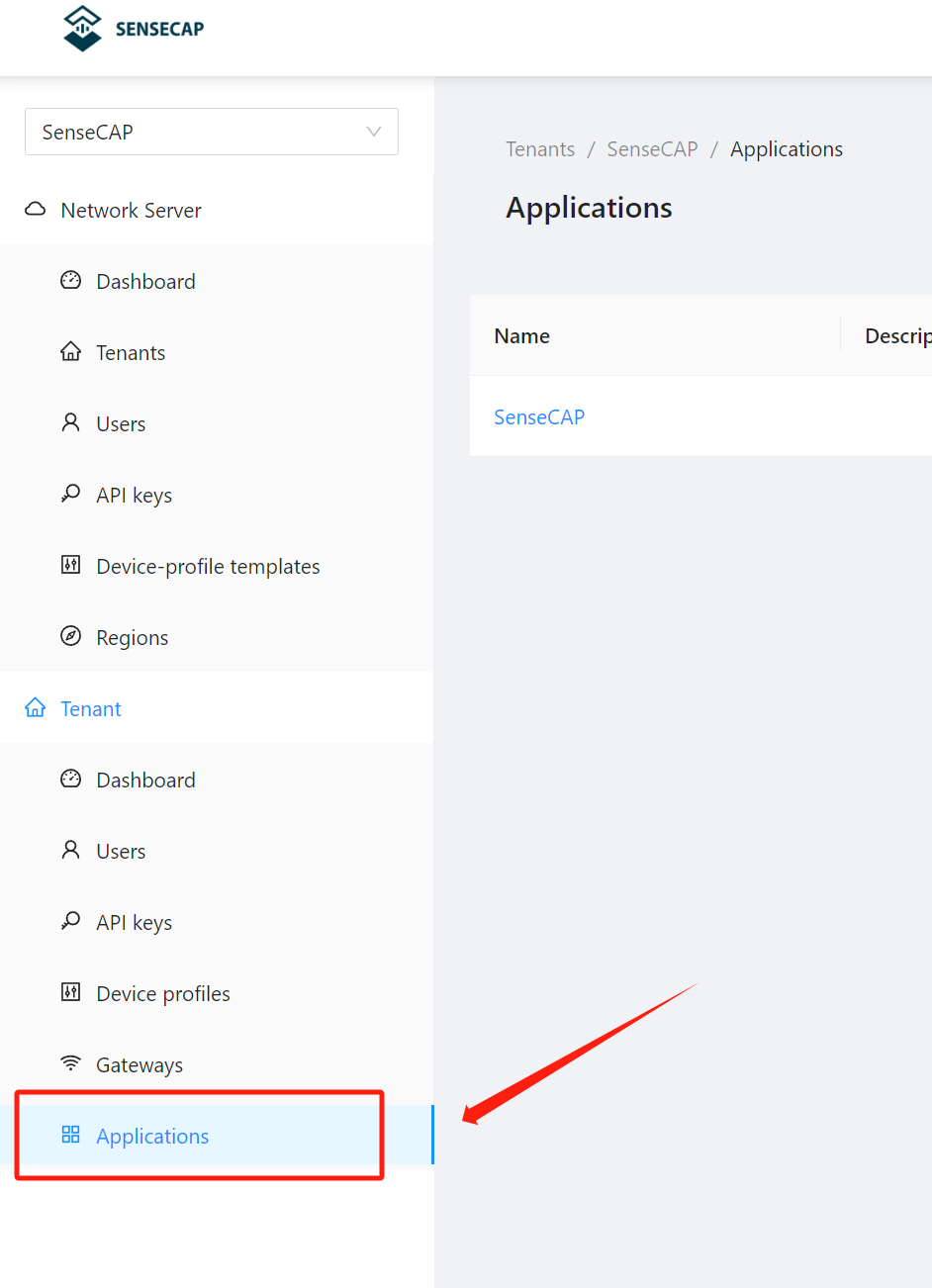
Task: Click Applications breadcrumb item
Action: 787,149
